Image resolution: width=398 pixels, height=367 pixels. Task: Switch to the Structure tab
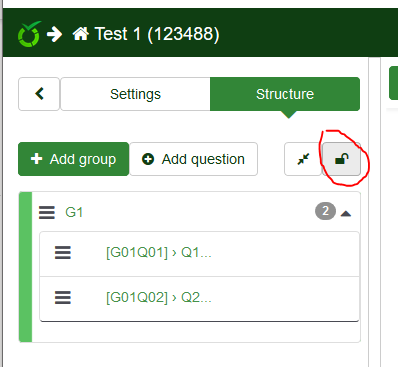click(x=285, y=94)
